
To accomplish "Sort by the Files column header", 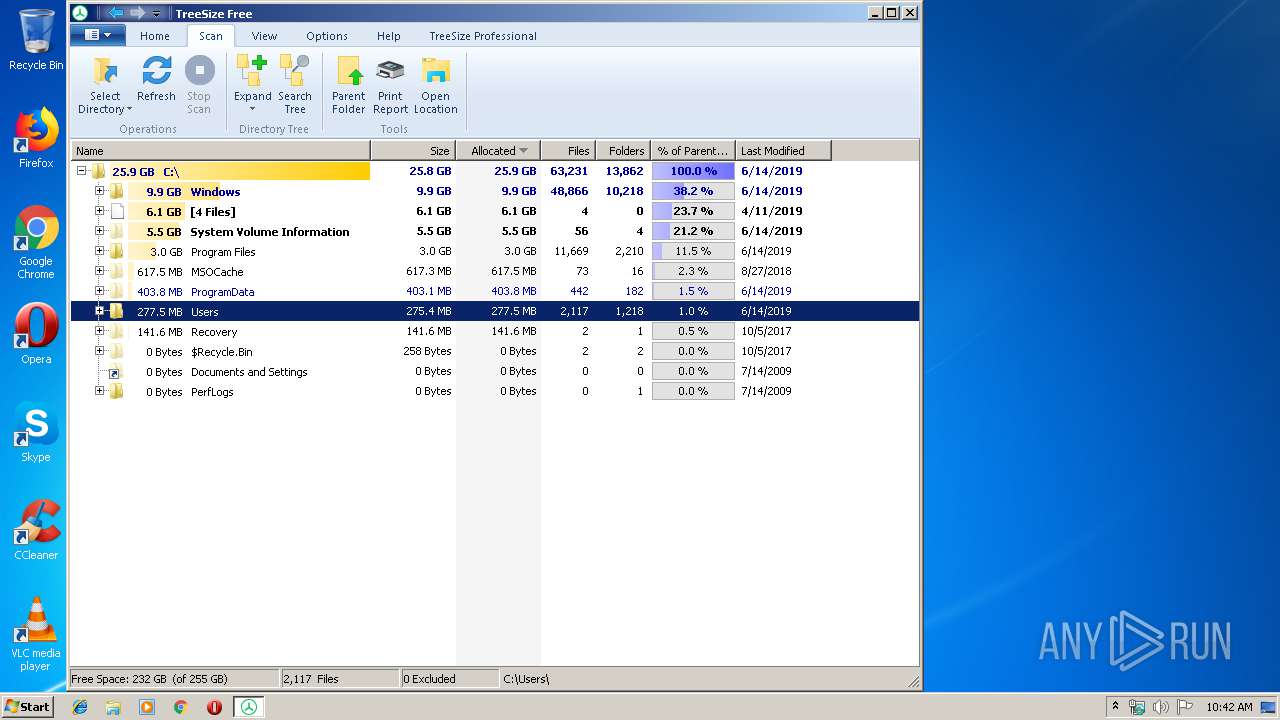I will 568,151.
